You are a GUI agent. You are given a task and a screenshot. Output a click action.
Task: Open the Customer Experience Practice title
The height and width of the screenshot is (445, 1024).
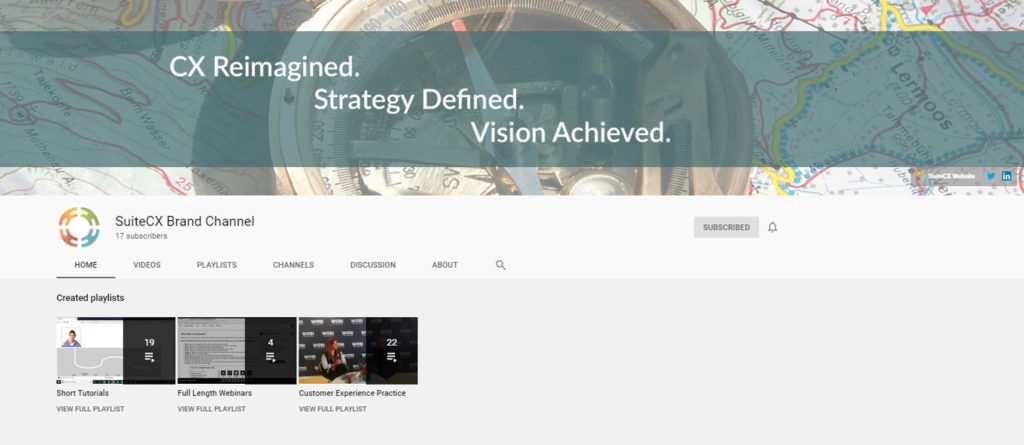pyautogui.click(x=352, y=393)
